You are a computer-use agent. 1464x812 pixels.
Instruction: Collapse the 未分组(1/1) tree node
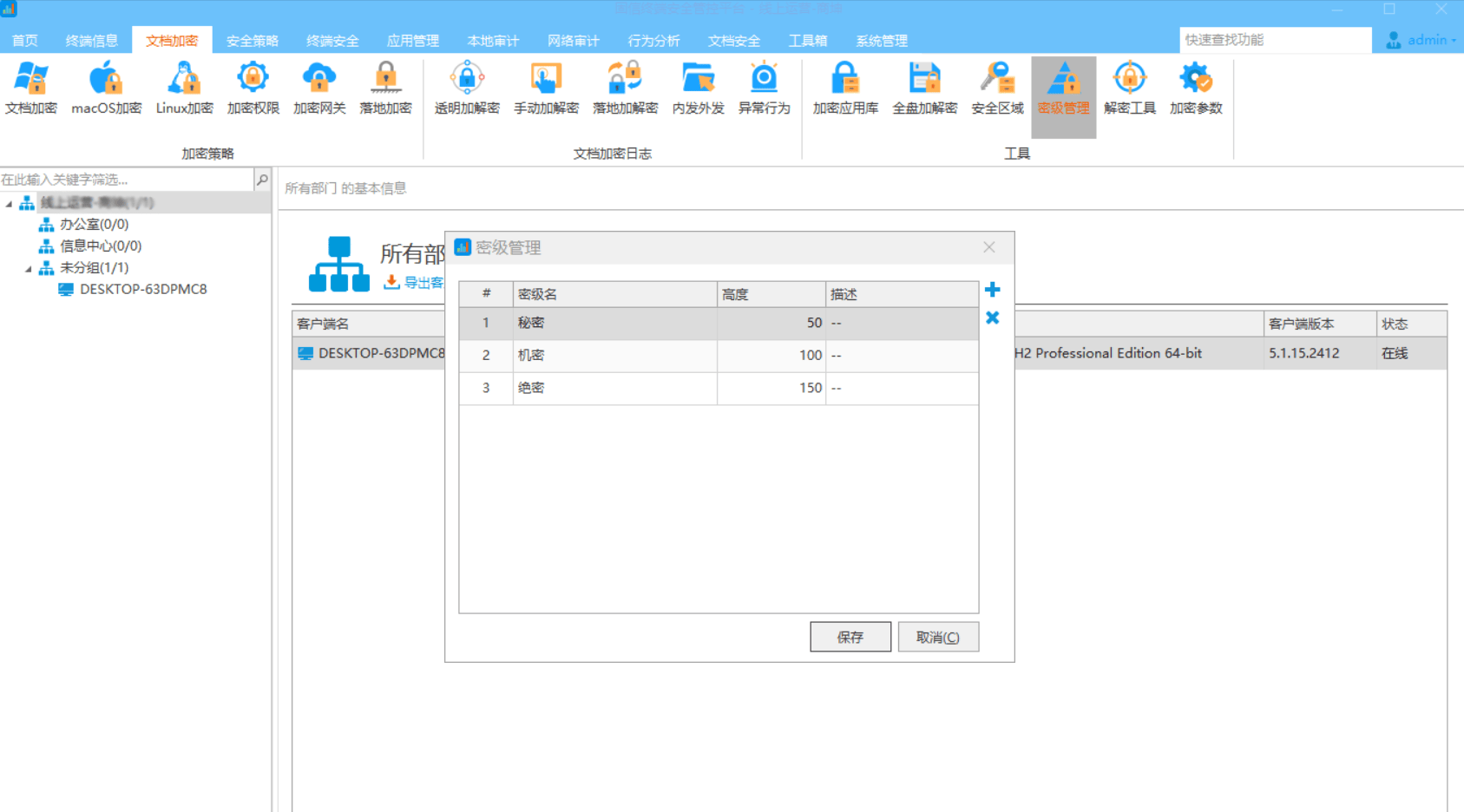(x=29, y=269)
